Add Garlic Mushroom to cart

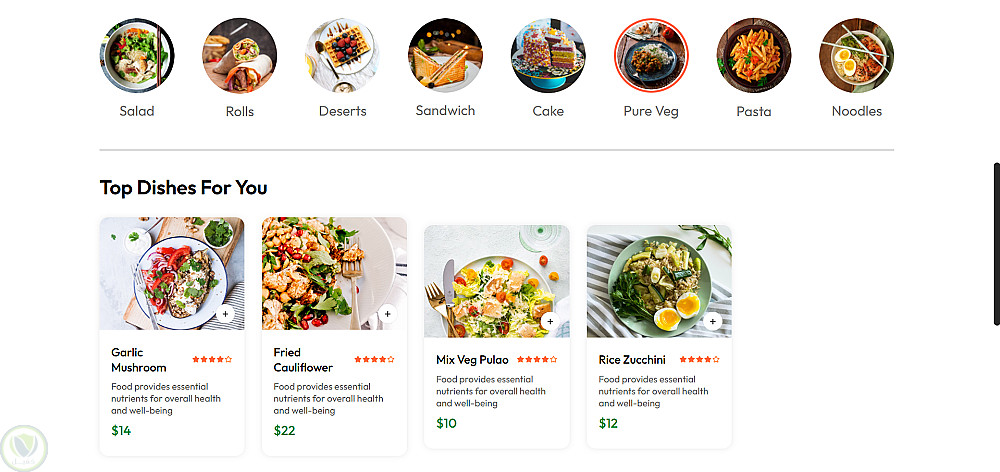click(x=225, y=314)
